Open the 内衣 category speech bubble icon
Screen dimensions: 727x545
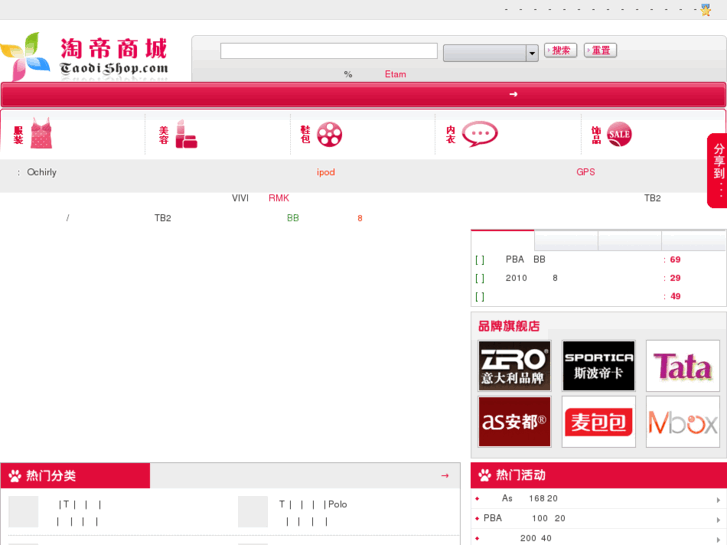(480, 134)
